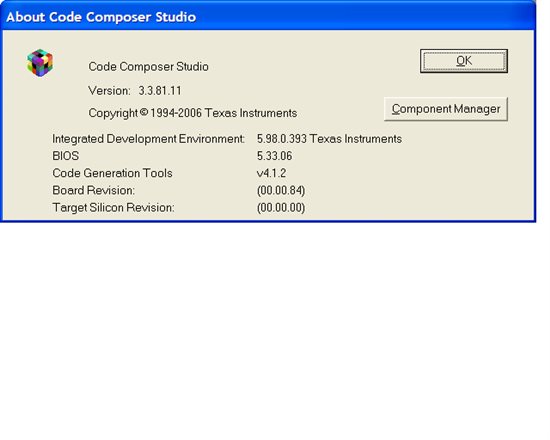Click the IDE version 5.98.0.393 Texas Instruments
The width and height of the screenshot is (550, 440).
(x=329, y=139)
